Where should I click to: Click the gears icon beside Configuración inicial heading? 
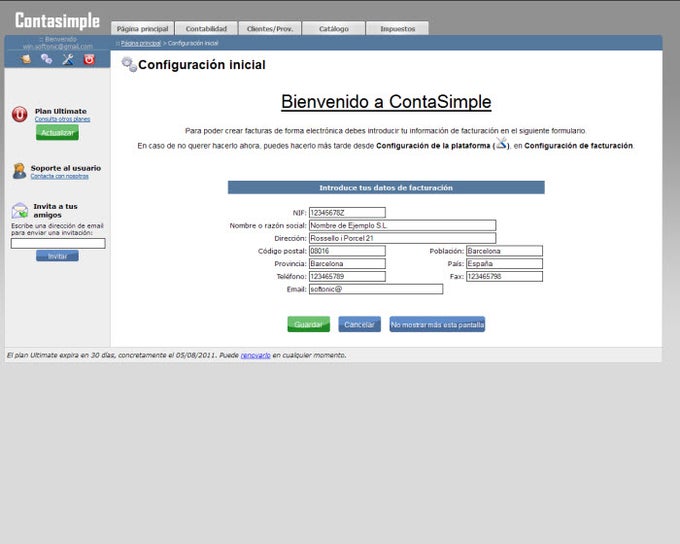coord(129,64)
